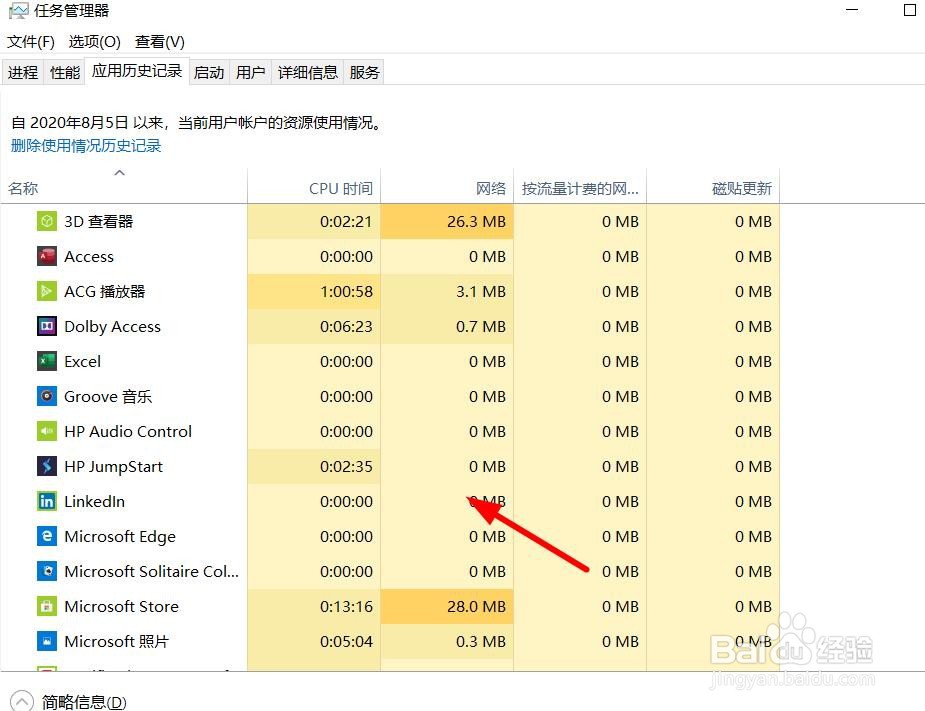Click the 0.7 MB network value
The width and height of the screenshot is (925, 711).
click(481, 326)
